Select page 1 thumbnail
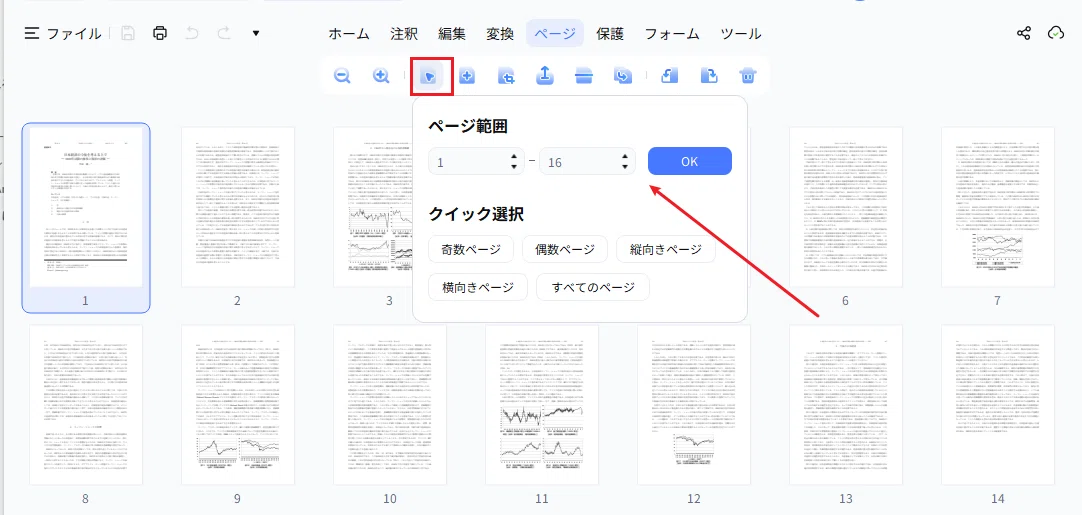This screenshot has height=515, width=1082. tap(86, 207)
